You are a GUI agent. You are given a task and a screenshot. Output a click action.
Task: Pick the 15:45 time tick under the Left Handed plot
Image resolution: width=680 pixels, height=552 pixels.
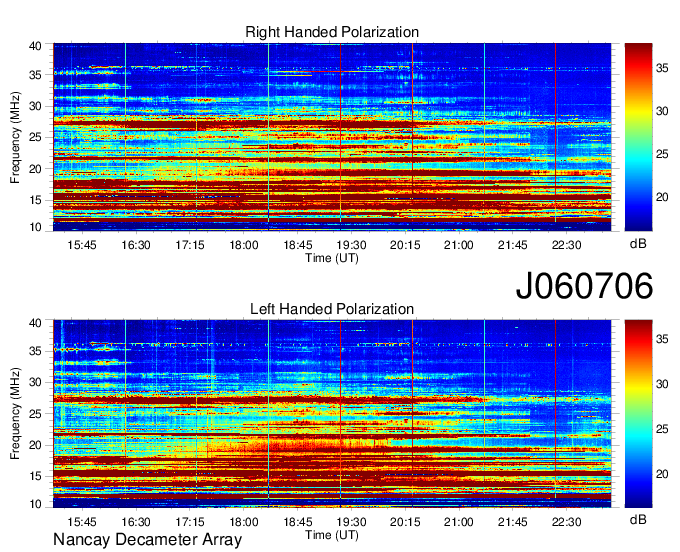82,522
